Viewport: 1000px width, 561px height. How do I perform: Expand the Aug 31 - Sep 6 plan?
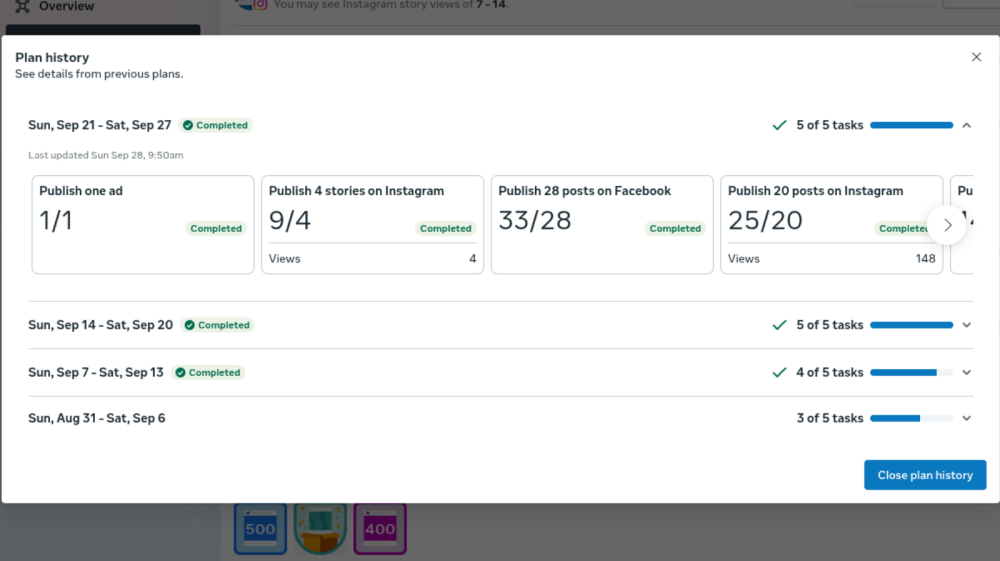pos(966,418)
